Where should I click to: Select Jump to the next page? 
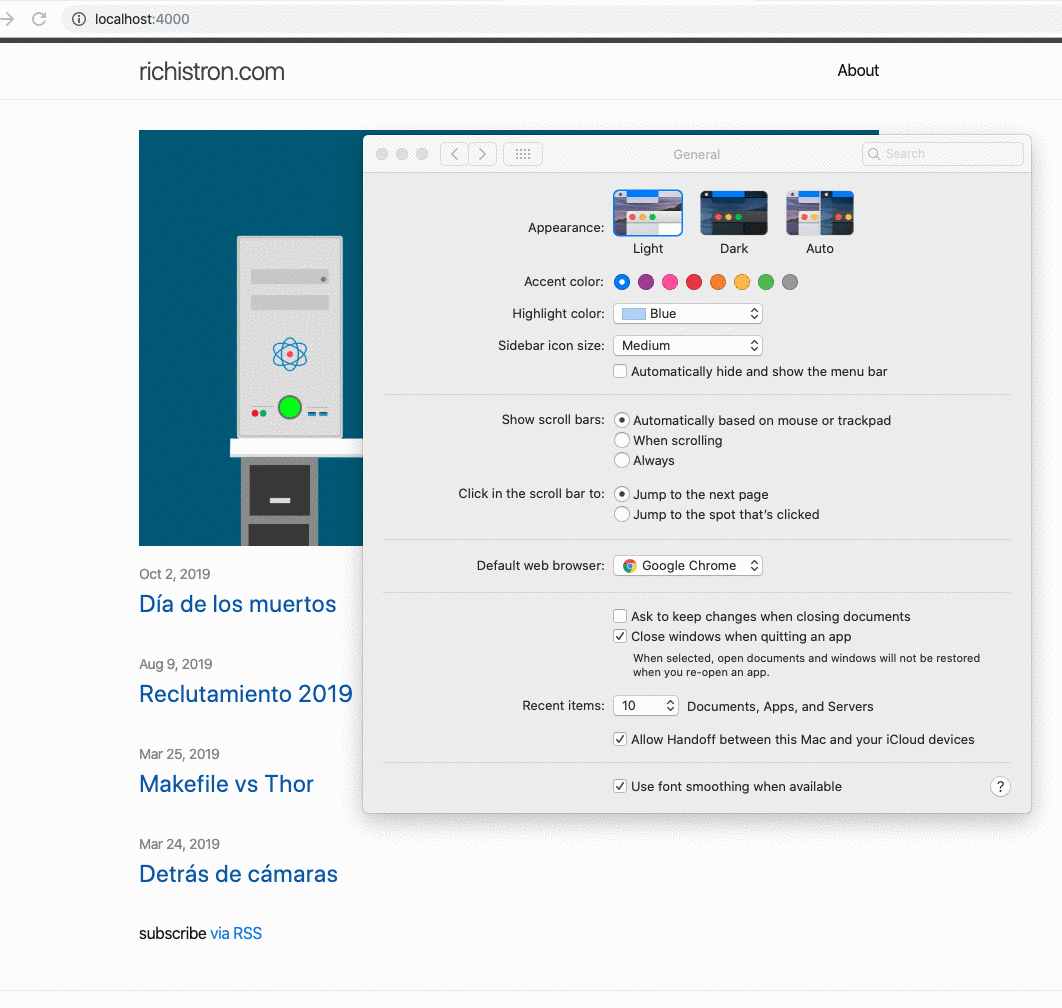[x=622, y=494]
